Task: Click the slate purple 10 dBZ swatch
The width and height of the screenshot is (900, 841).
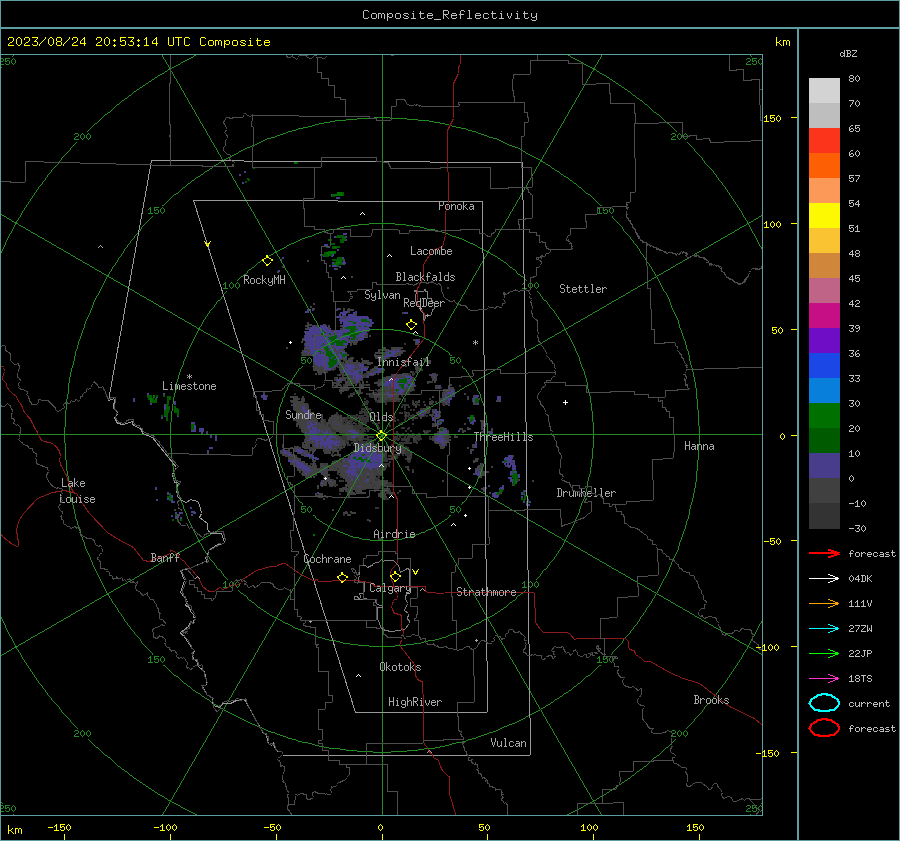Action: point(824,466)
